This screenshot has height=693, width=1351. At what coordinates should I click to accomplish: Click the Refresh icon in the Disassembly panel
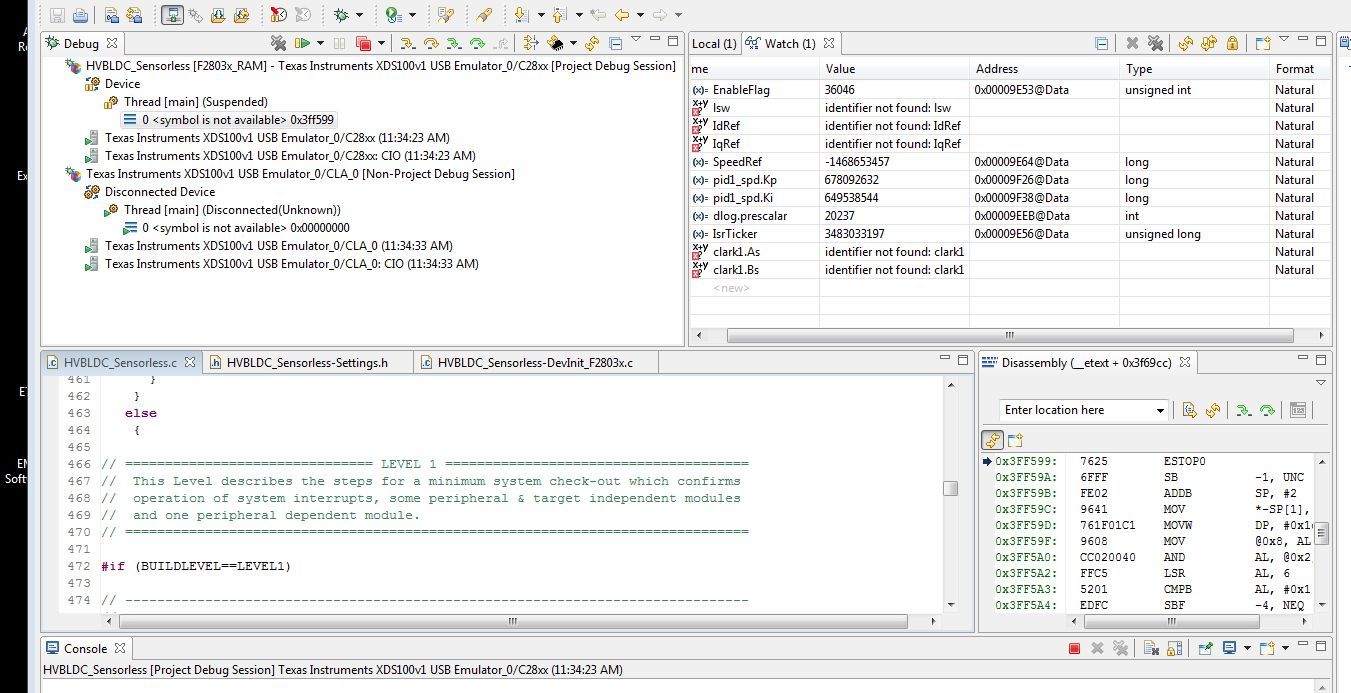[1212, 410]
